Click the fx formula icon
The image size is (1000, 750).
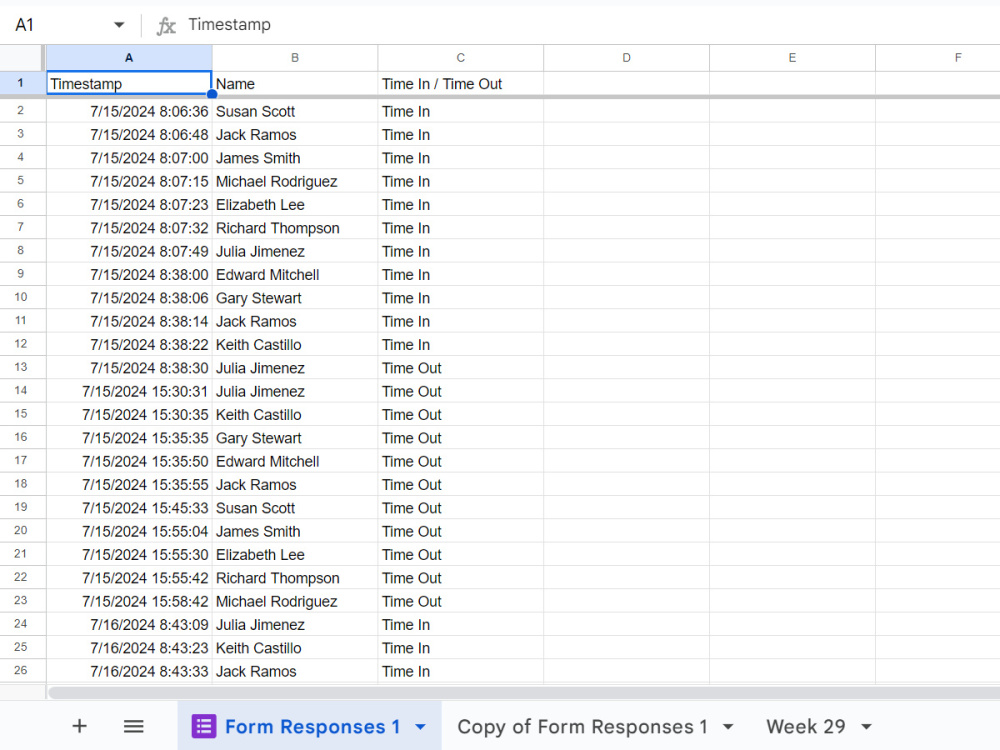point(166,26)
